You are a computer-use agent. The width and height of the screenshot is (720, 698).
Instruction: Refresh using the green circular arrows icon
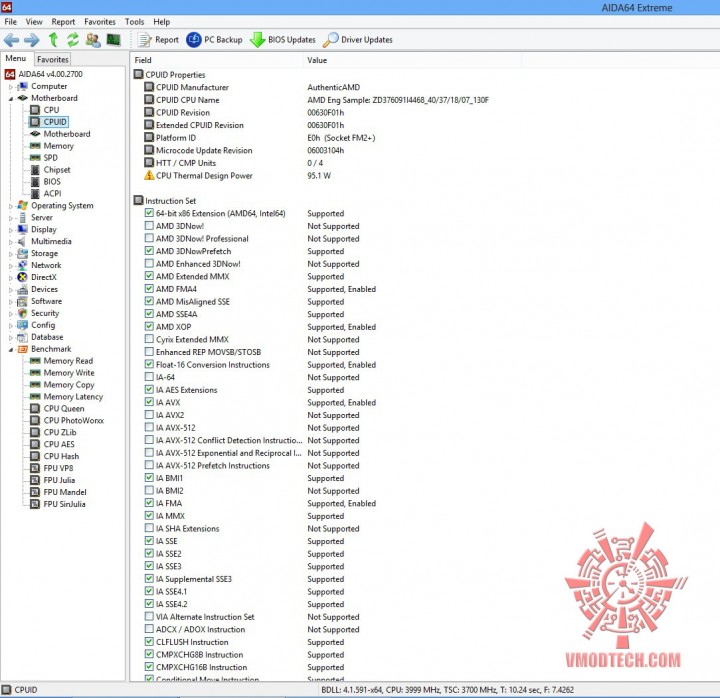click(x=73, y=40)
